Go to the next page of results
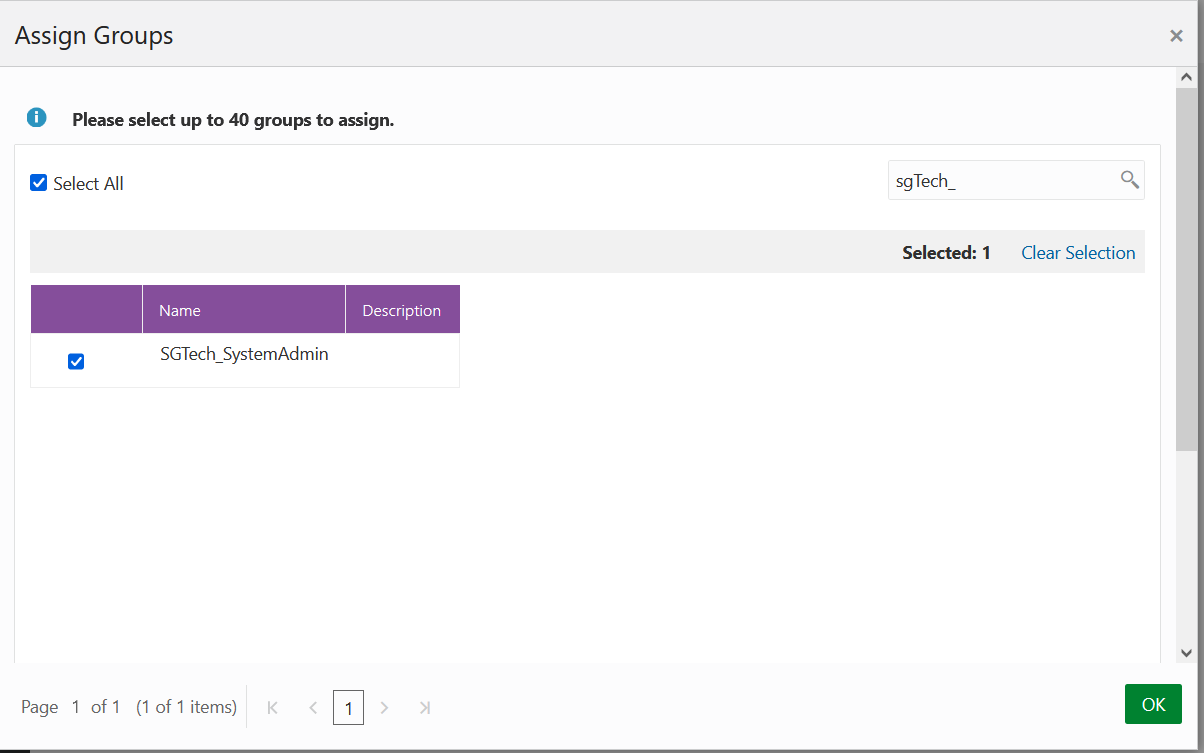The height and width of the screenshot is (753, 1204). click(x=385, y=707)
